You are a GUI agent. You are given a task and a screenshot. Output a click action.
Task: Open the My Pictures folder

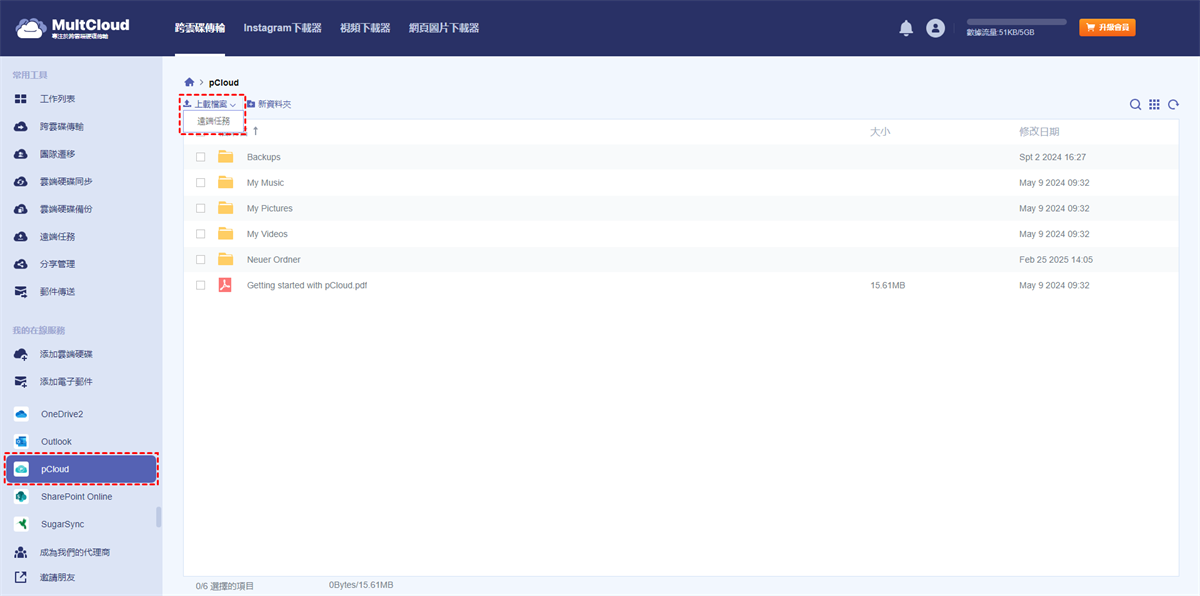(270, 208)
